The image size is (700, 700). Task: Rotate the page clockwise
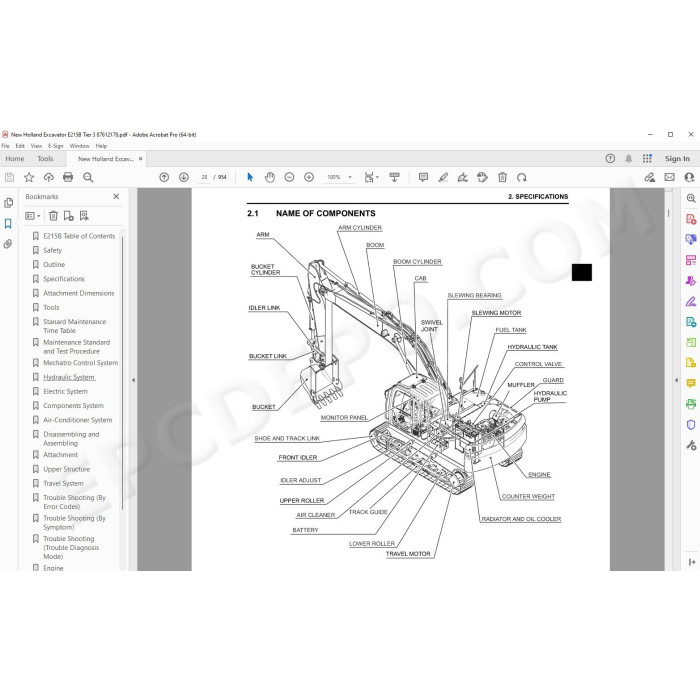[x=521, y=177]
